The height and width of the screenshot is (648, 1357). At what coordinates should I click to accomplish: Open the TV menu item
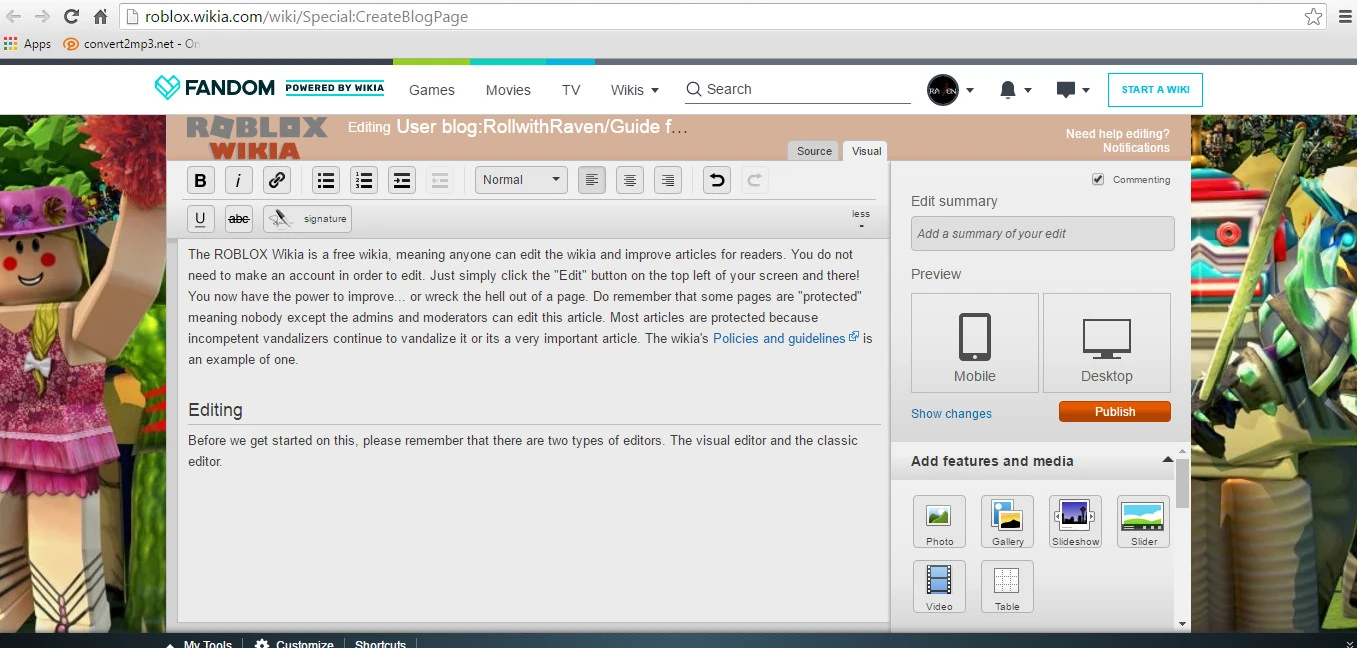click(571, 90)
